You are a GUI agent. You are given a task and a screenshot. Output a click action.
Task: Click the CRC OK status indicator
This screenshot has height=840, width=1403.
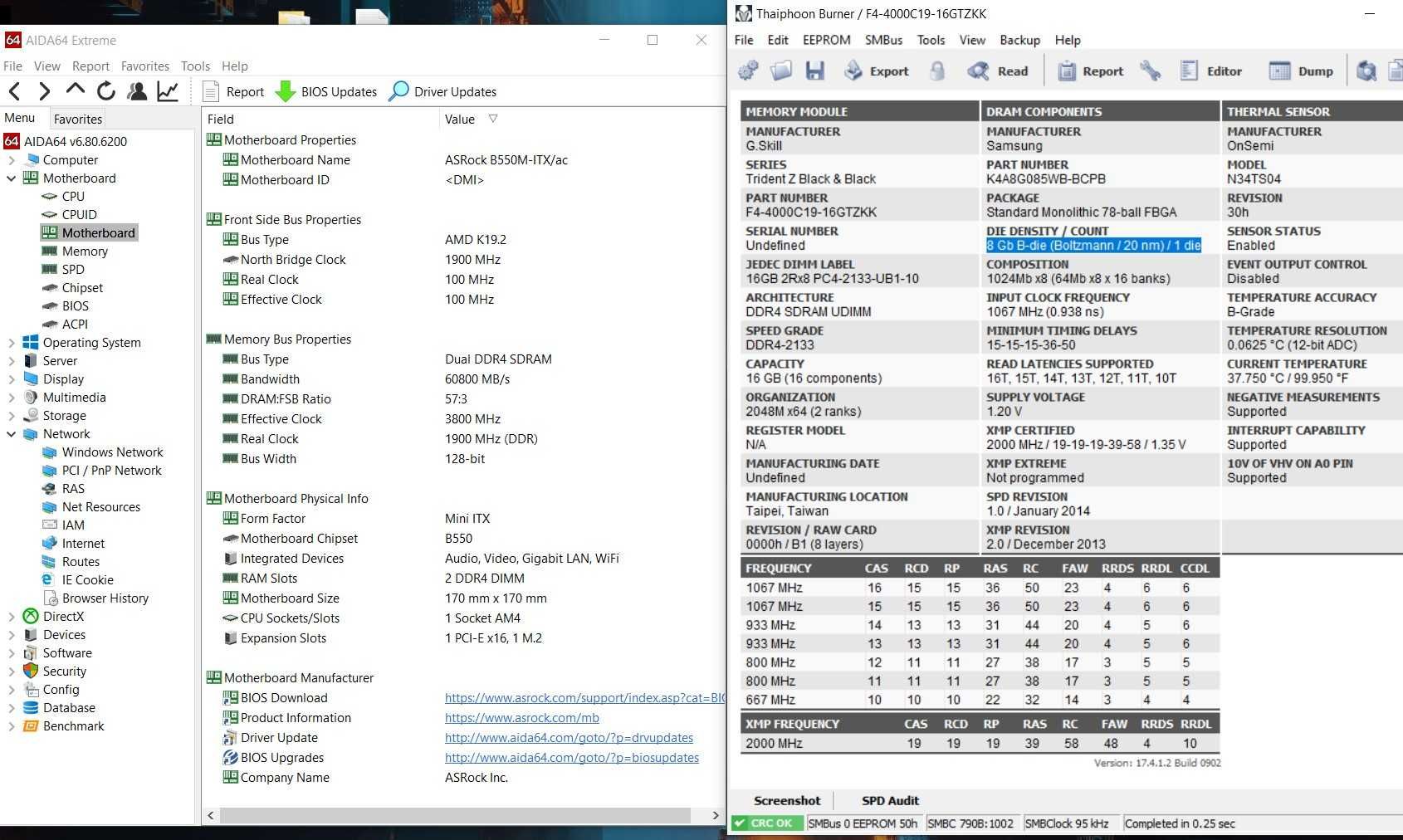(766, 823)
